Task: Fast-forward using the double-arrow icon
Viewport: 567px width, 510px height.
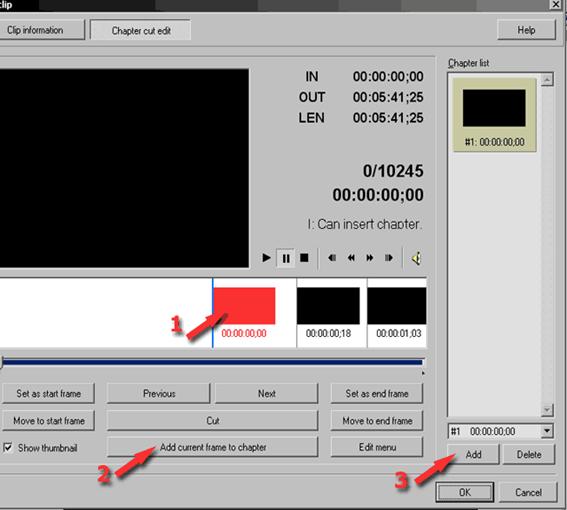Action: point(370,258)
